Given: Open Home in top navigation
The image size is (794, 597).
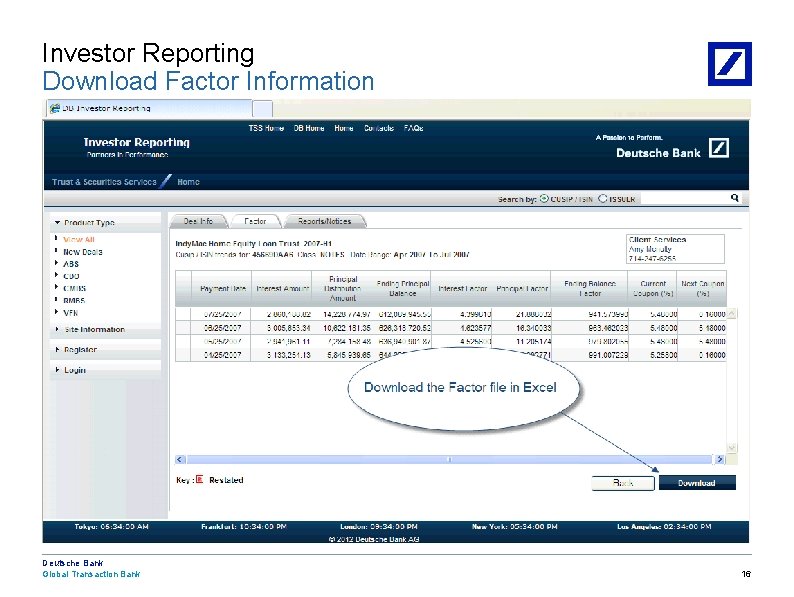Looking at the screenshot, I should coord(344,128).
